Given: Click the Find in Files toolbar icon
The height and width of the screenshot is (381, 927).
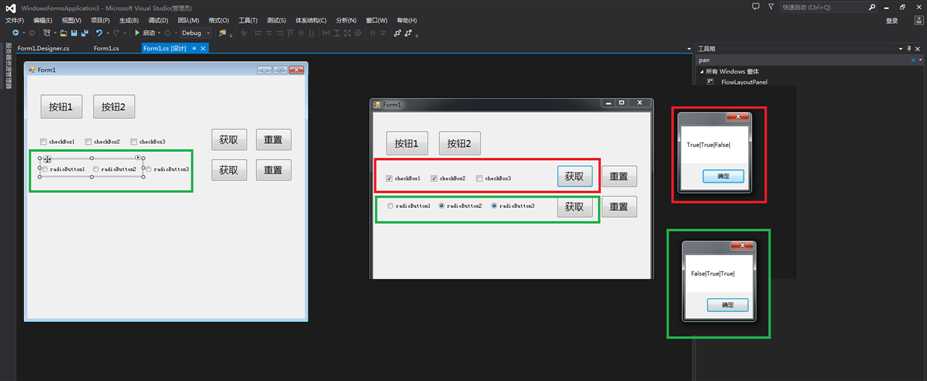Looking at the screenshot, I should (x=222, y=33).
